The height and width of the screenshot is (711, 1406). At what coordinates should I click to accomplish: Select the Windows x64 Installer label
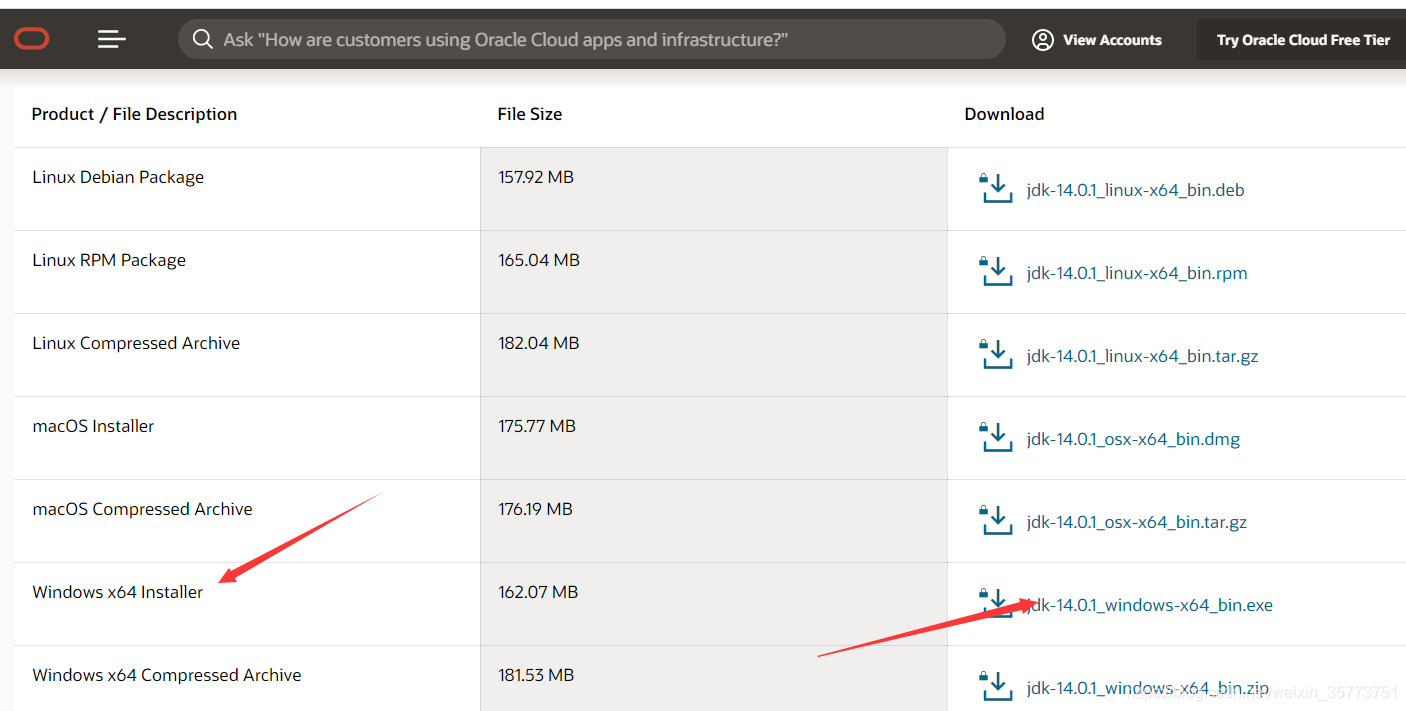(117, 592)
